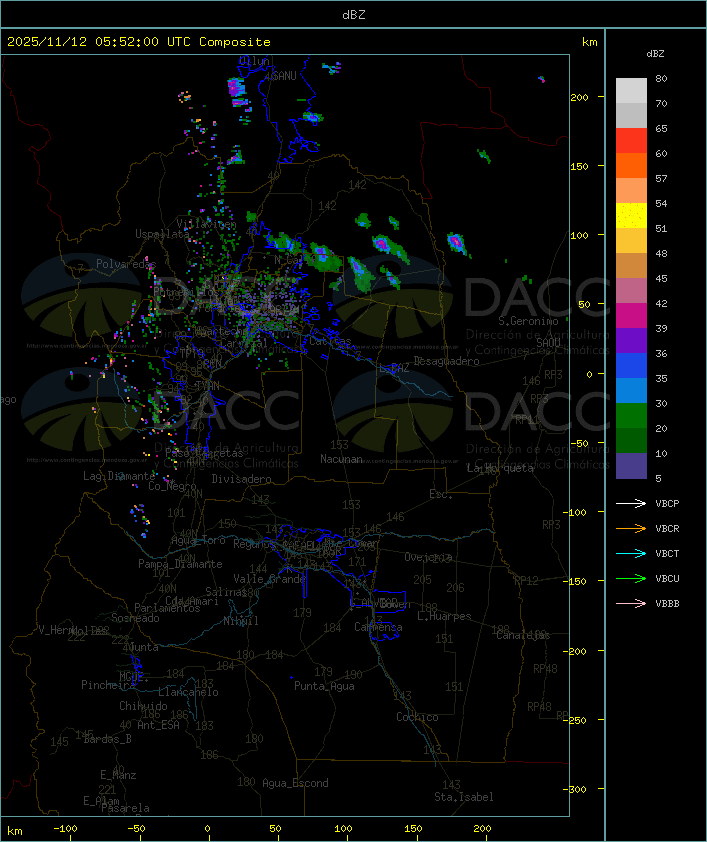The width and height of the screenshot is (707, 842).
Task: Click the Canalejas place label
Action: tap(523, 635)
